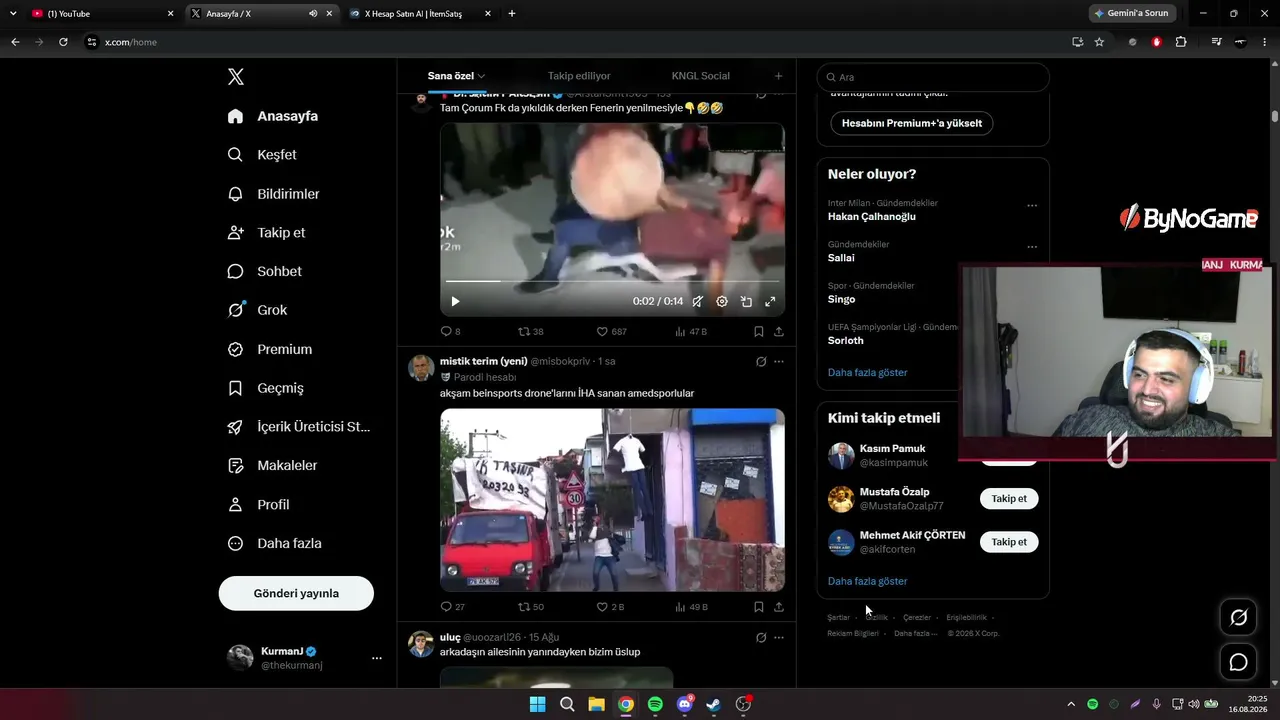Like the post with 687 likes
This screenshot has height=720, width=1280.
point(612,331)
